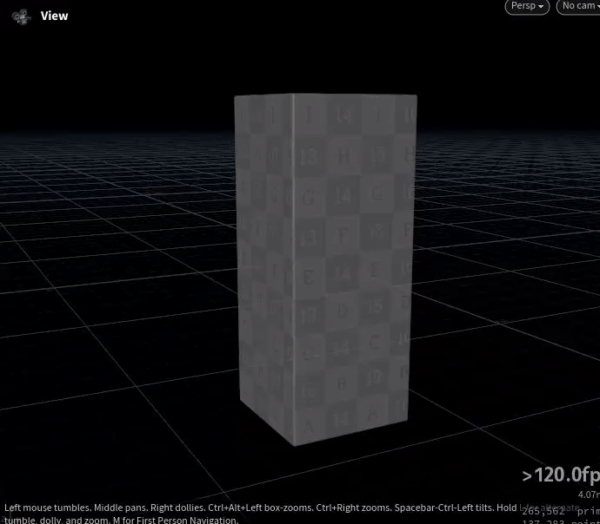Select the UV-checkered box in viewport
600x524 pixels.
(x=325, y=269)
